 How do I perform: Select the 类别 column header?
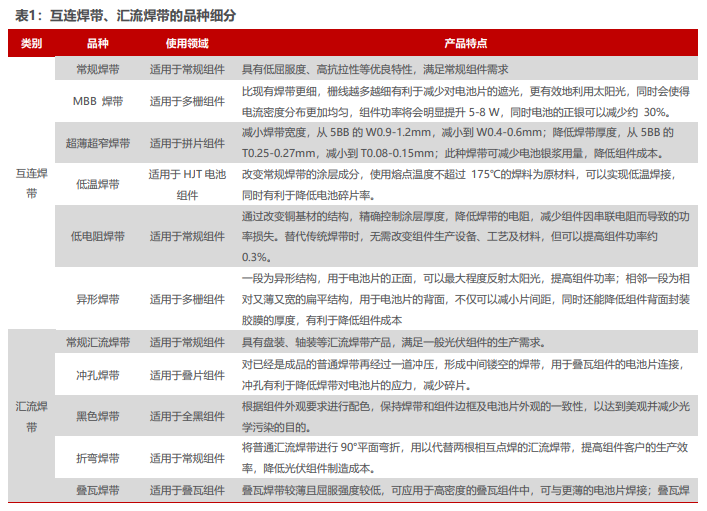(x=32, y=45)
